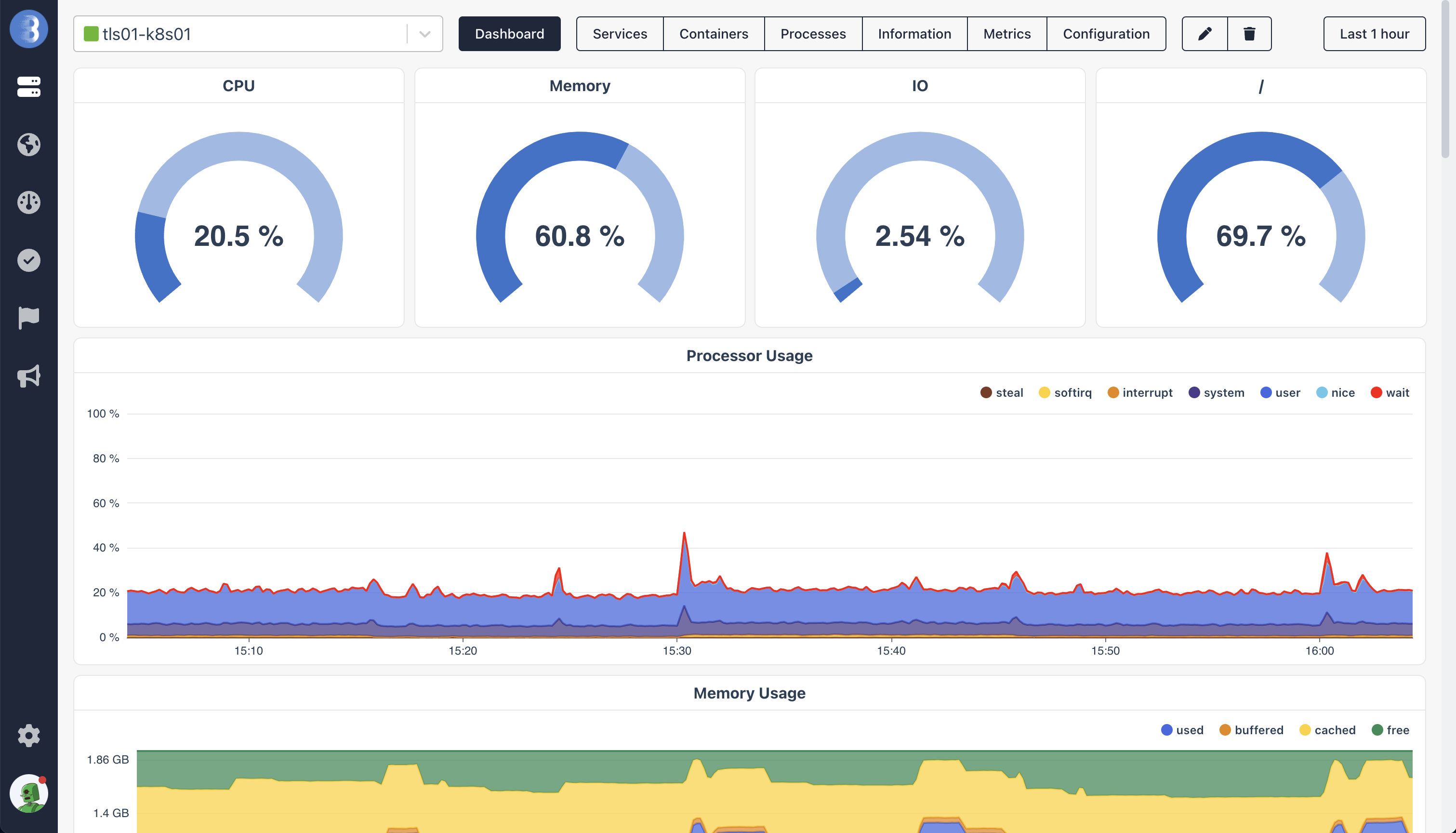Click the checkmark status icon in the sidebar
The height and width of the screenshot is (833, 1456).
[x=28, y=260]
